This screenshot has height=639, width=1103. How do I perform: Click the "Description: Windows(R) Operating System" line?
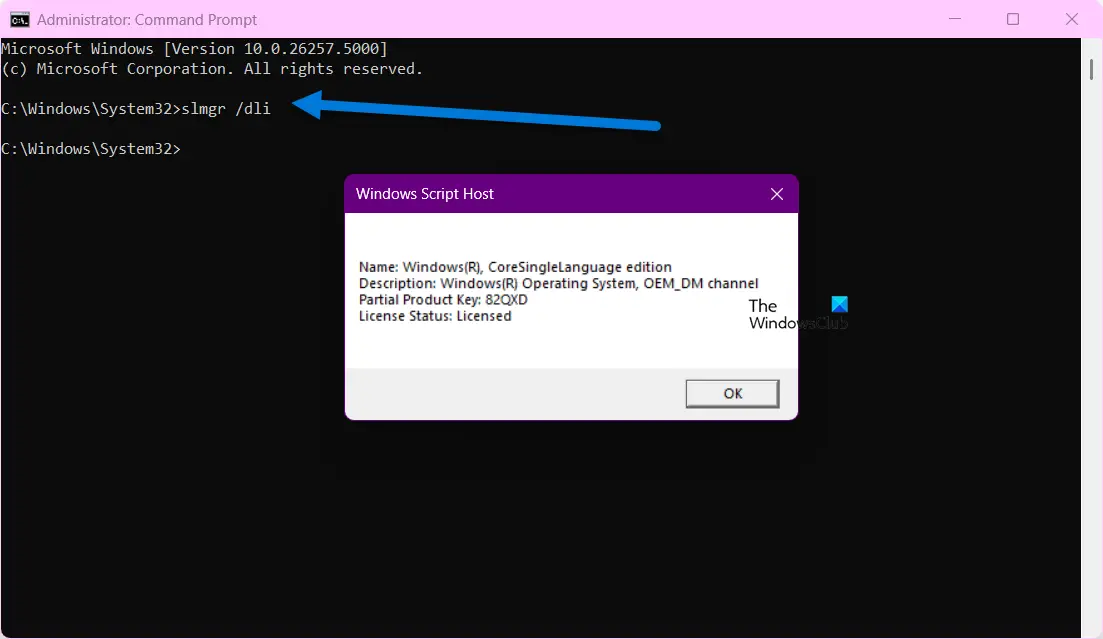tap(559, 284)
